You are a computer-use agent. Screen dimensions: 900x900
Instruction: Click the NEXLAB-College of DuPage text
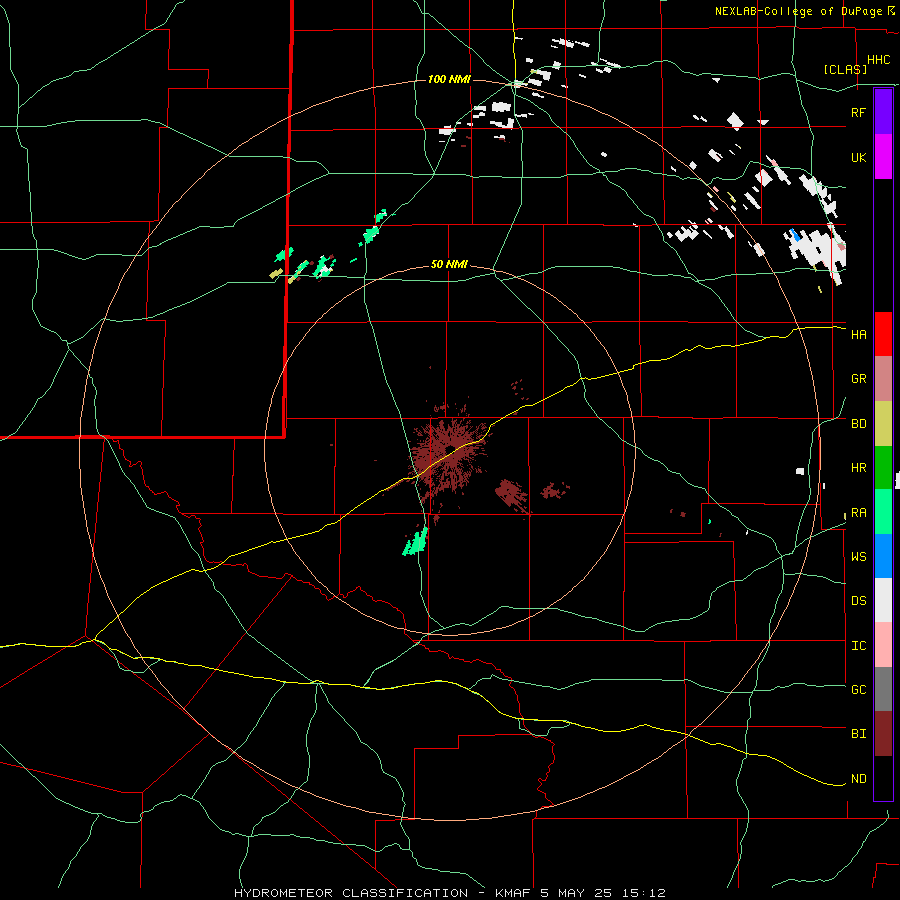798,11
